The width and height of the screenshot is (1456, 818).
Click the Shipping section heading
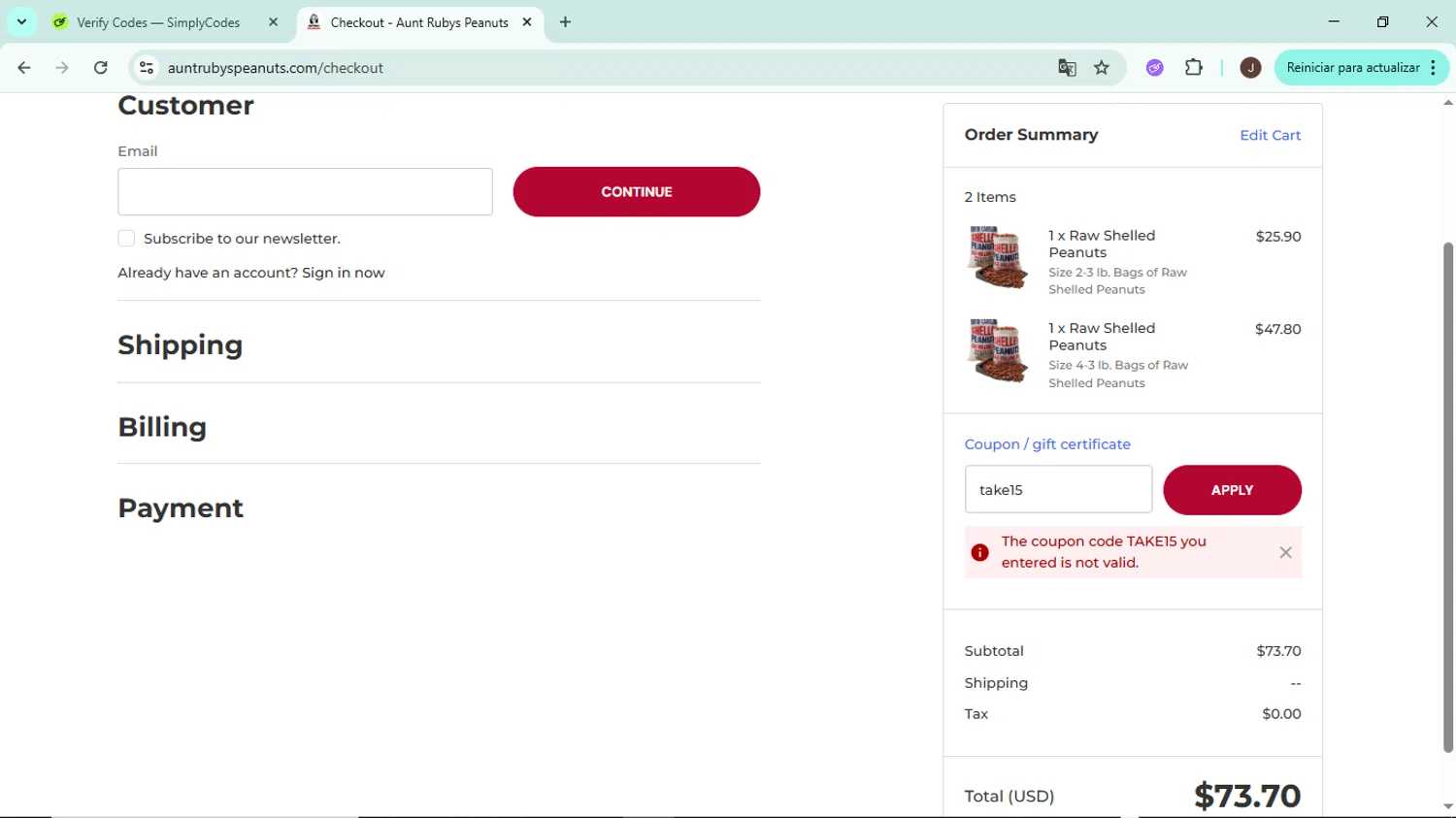point(181,345)
